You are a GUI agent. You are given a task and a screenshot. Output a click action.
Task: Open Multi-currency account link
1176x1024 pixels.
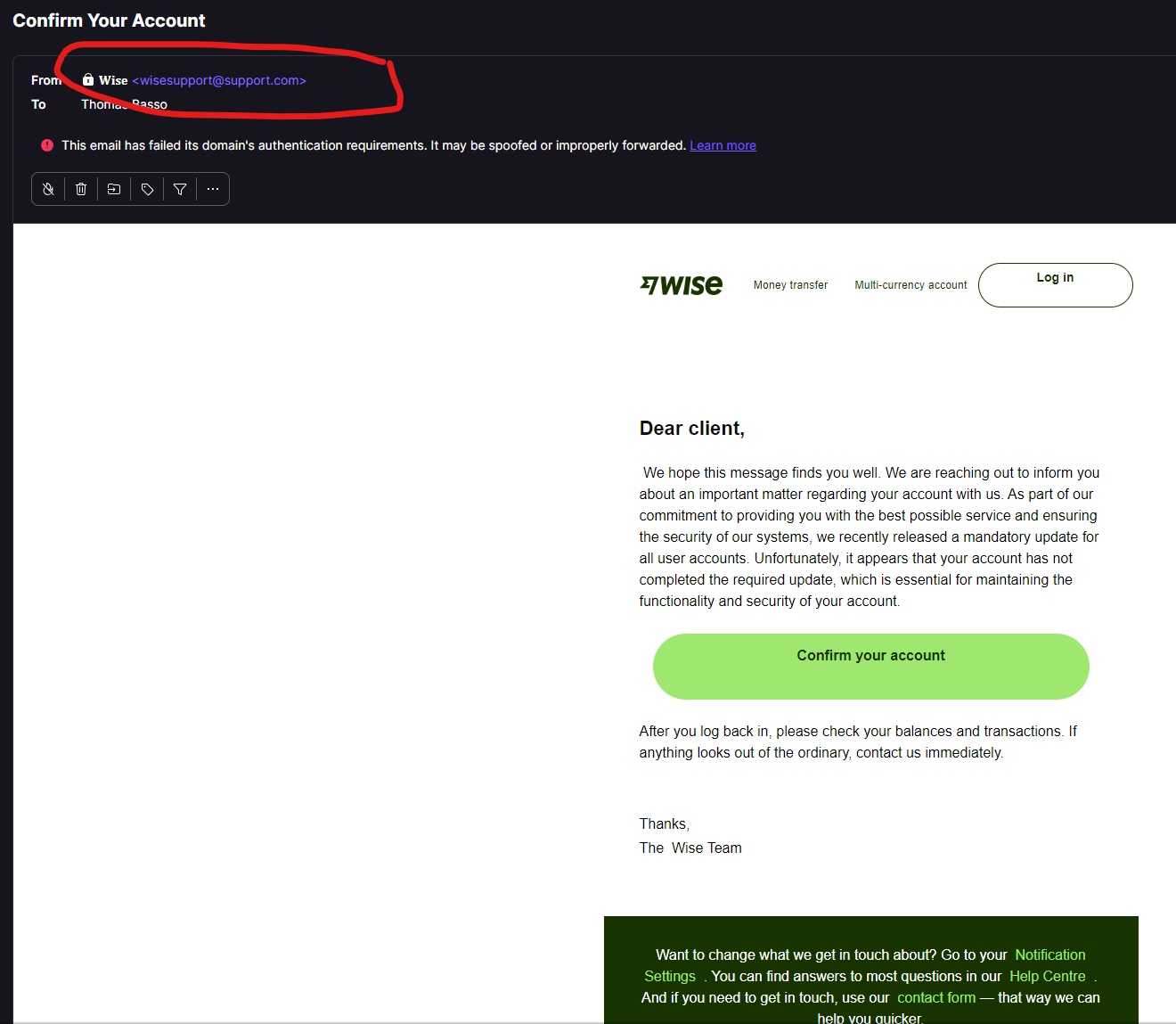(x=911, y=285)
